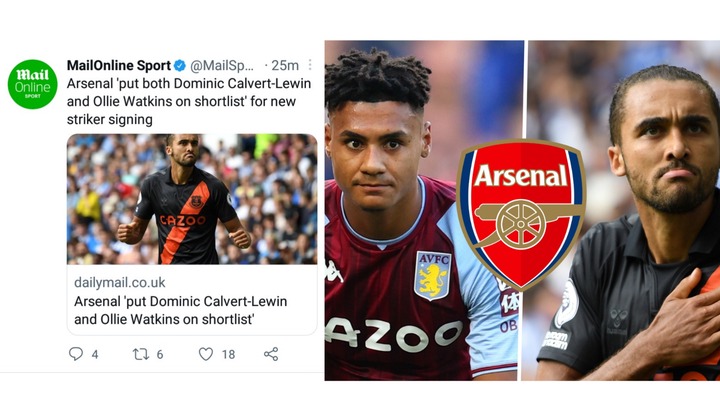Viewport: 720px width, 416px height.
Task: Open the MailOnline Sport account name
Action: [119, 65]
